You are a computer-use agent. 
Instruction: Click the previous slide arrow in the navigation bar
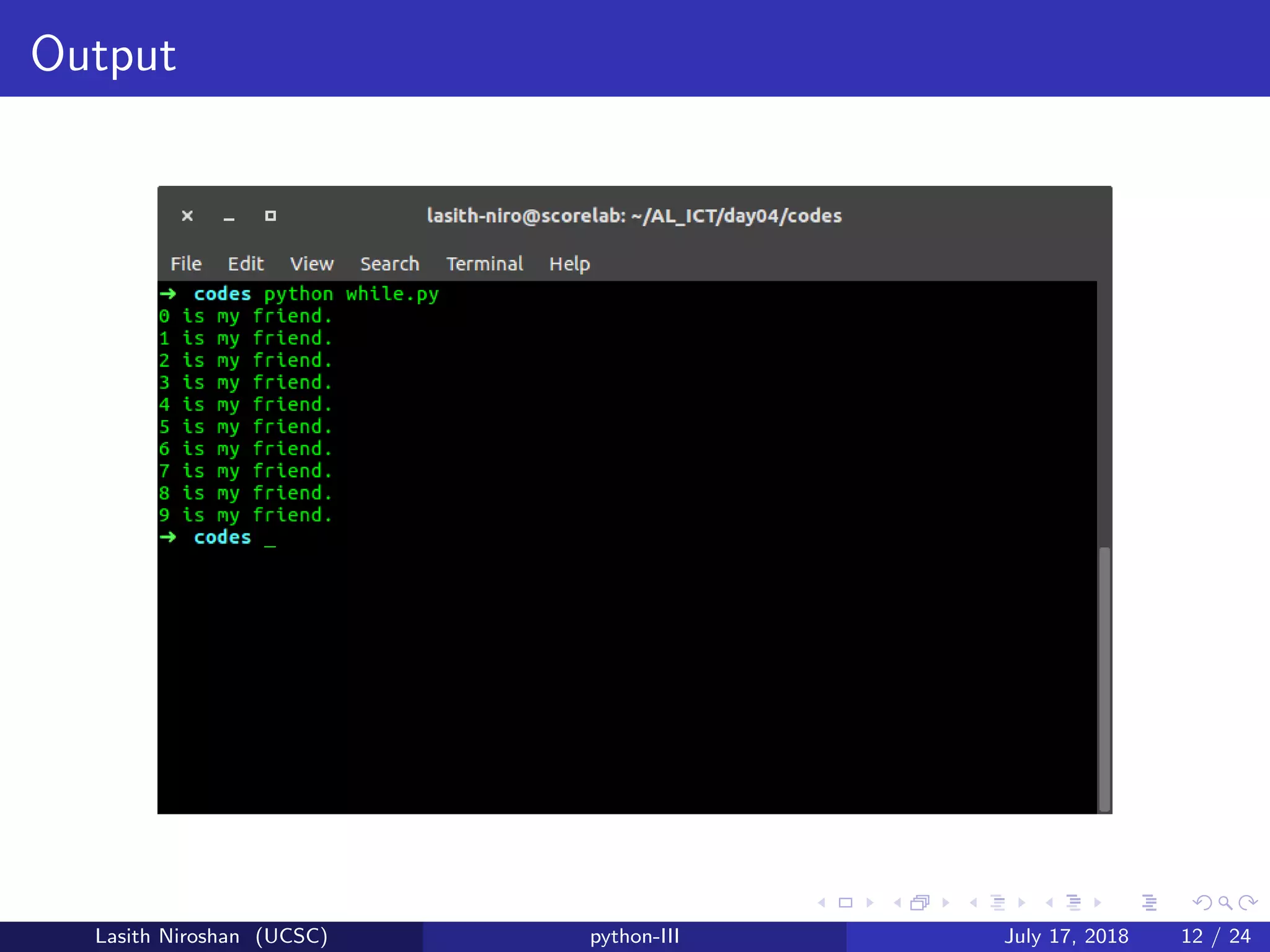point(822,903)
